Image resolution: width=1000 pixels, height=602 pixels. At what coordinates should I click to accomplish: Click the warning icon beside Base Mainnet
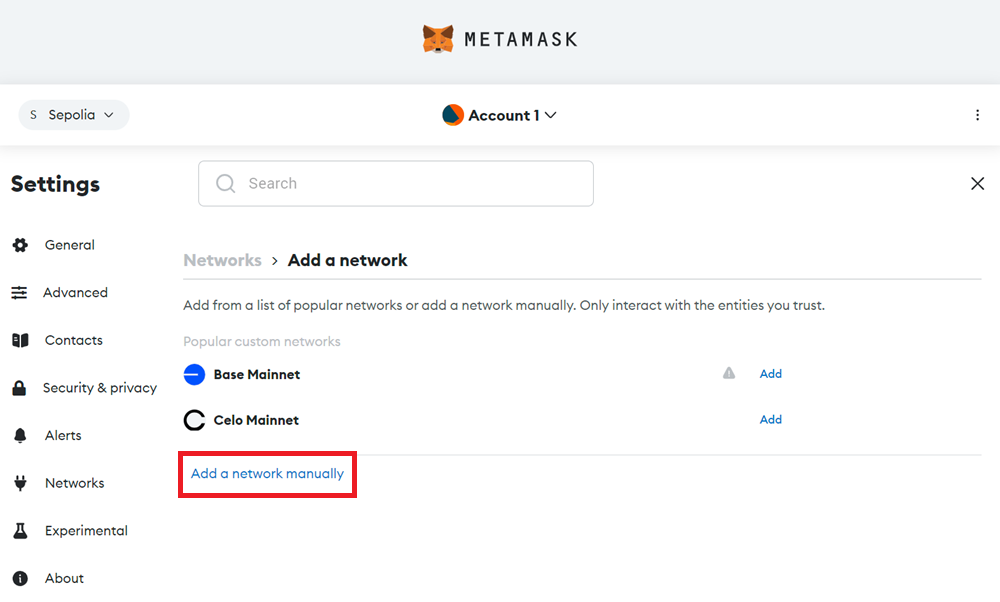728,373
